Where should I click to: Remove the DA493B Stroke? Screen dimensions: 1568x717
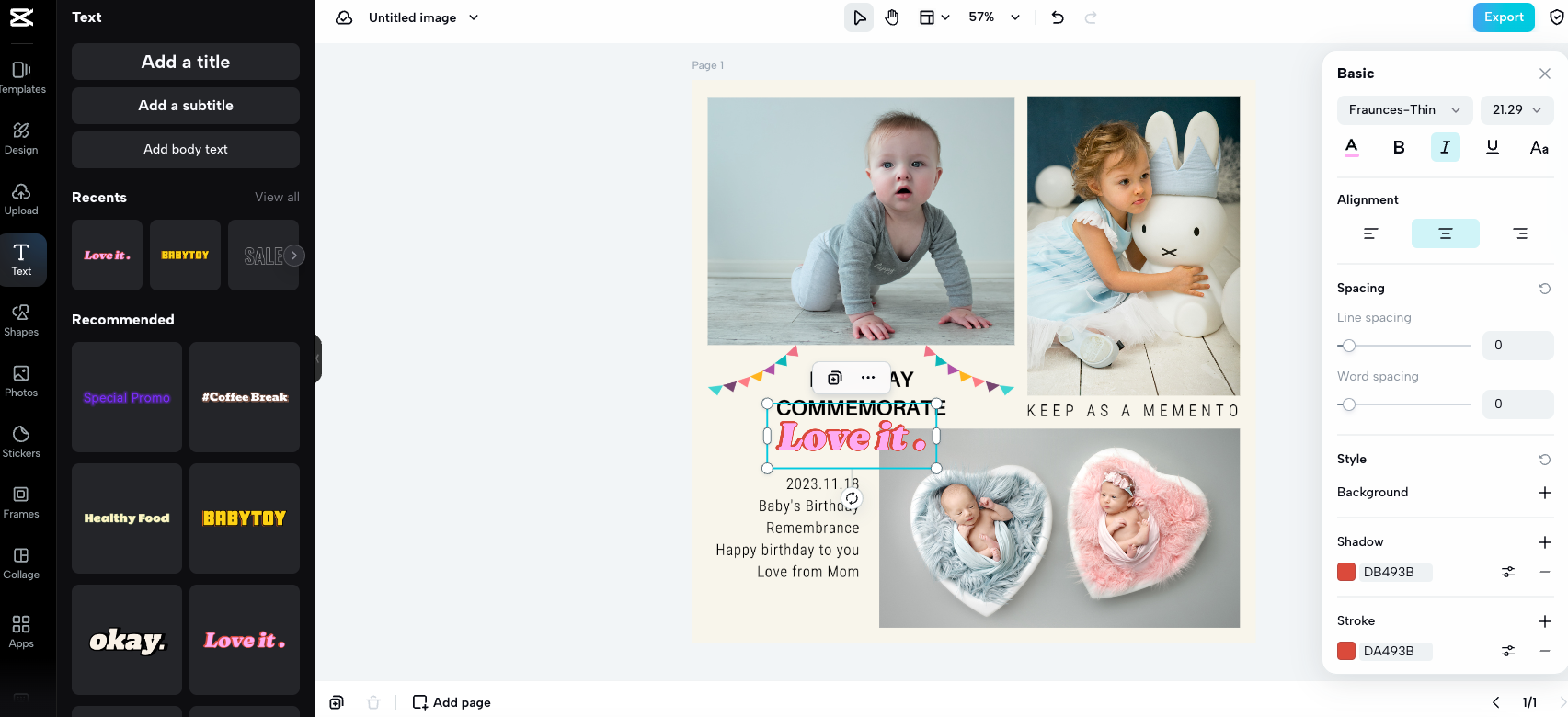point(1545,651)
